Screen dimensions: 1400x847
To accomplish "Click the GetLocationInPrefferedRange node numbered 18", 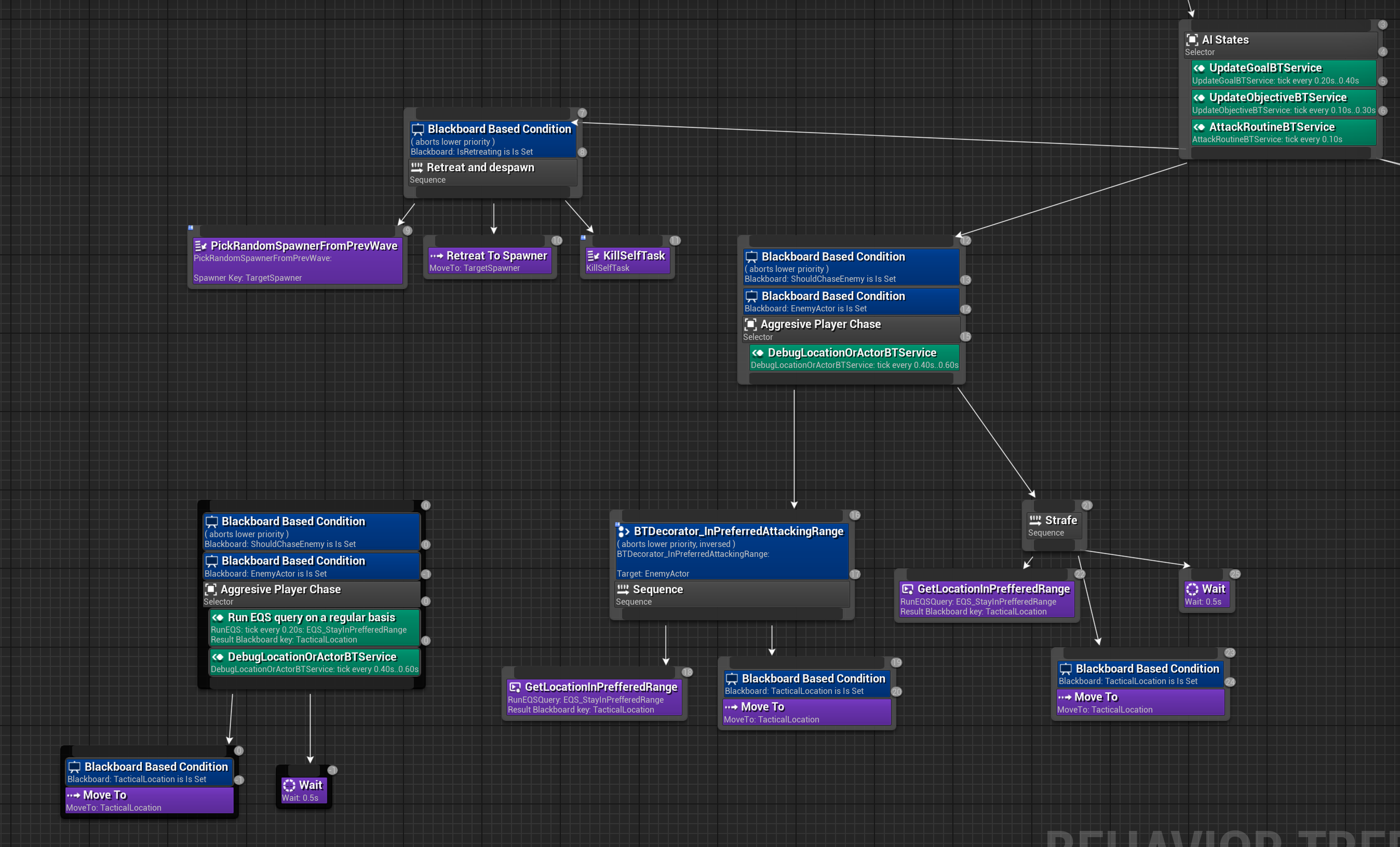I will coord(593,697).
